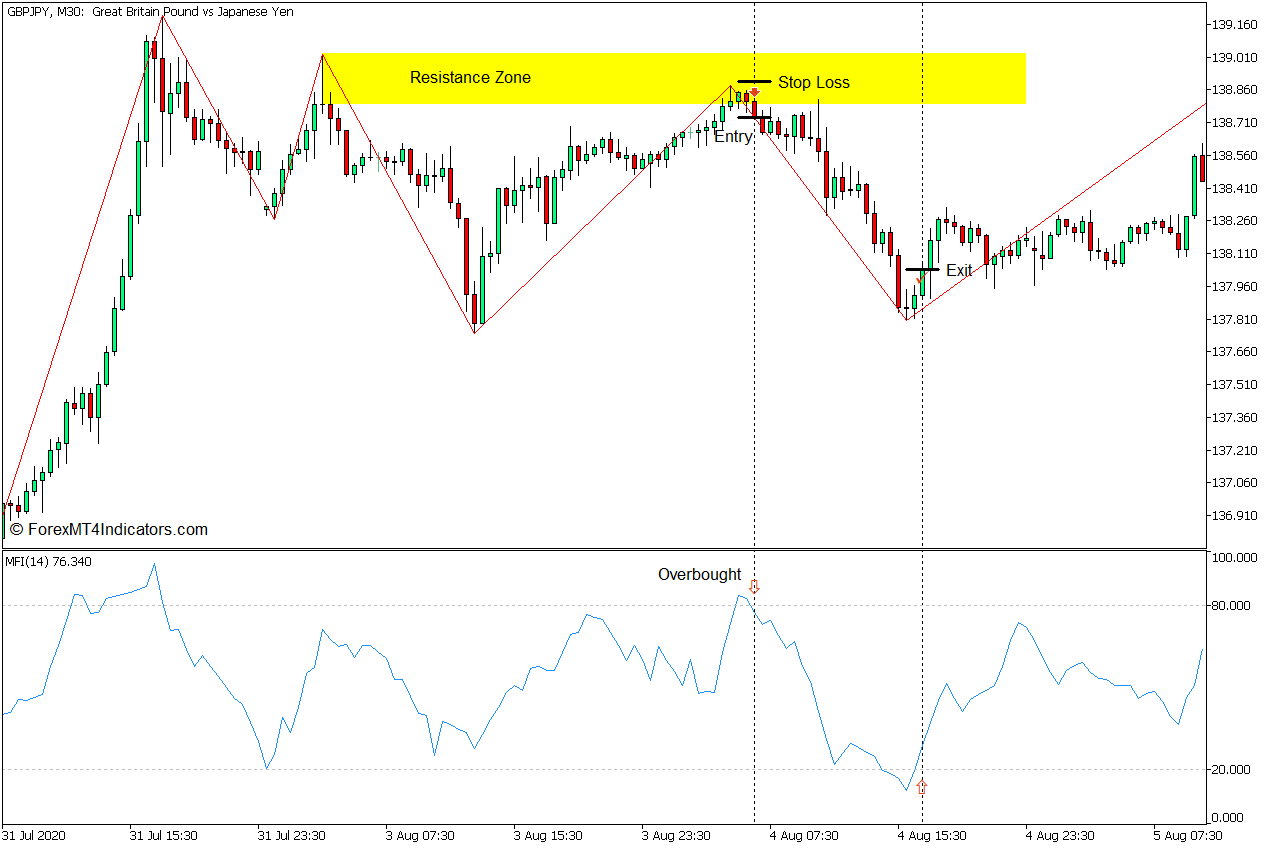1276x848 pixels.
Task: Click the 20.000 MFI level label
Action: (1233, 770)
